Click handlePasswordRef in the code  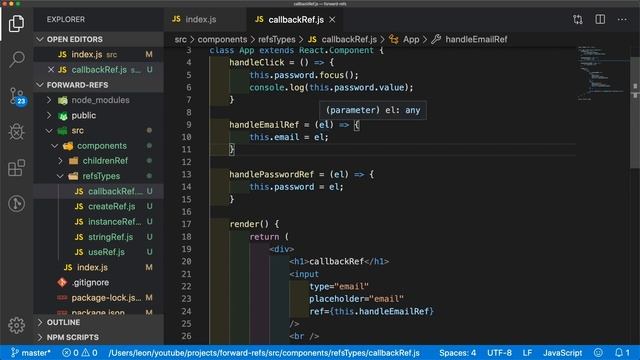271,174
